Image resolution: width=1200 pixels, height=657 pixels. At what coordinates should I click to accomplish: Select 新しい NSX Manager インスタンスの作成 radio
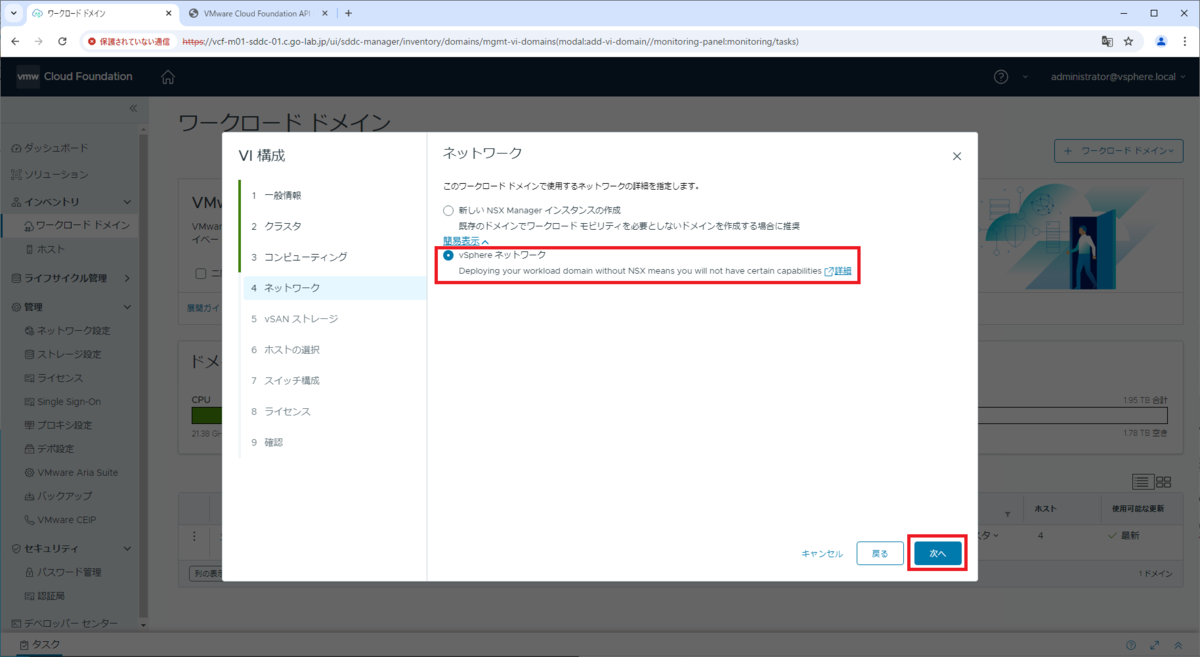(448, 211)
